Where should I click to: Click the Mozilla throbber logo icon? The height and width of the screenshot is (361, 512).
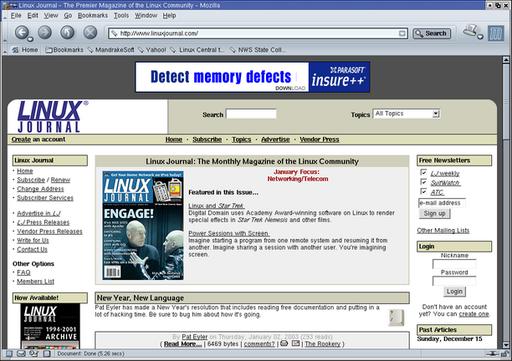[x=496, y=33]
